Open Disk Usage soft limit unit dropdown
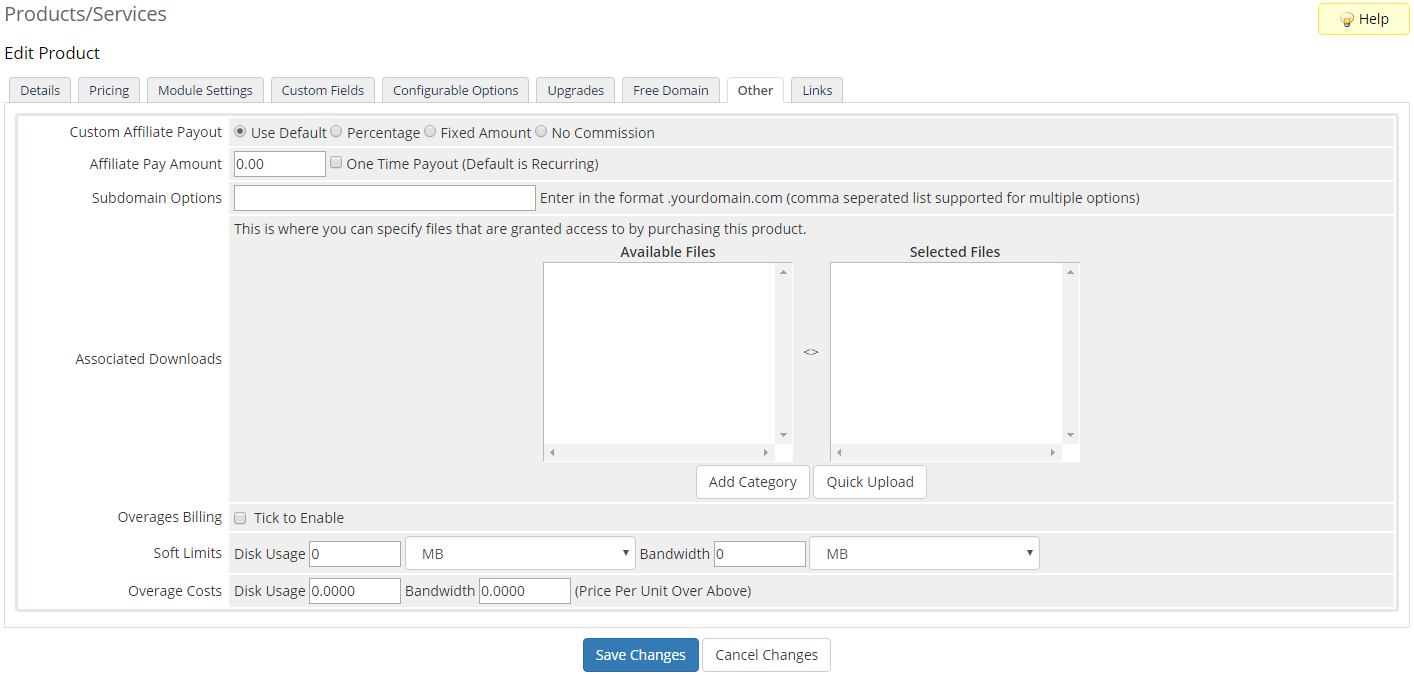Image resolution: width=1414 pixels, height=675 pixels. (x=520, y=553)
